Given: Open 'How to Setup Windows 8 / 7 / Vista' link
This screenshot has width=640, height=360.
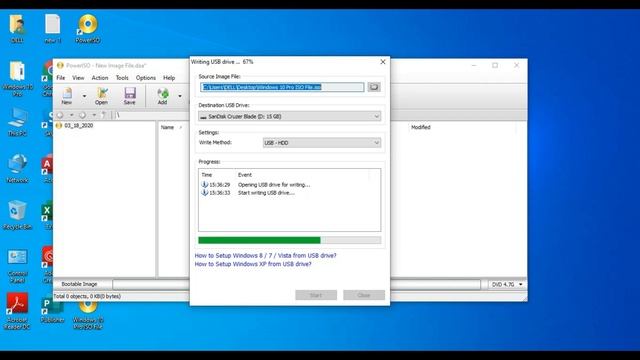Looking at the screenshot, I should tap(266, 256).
